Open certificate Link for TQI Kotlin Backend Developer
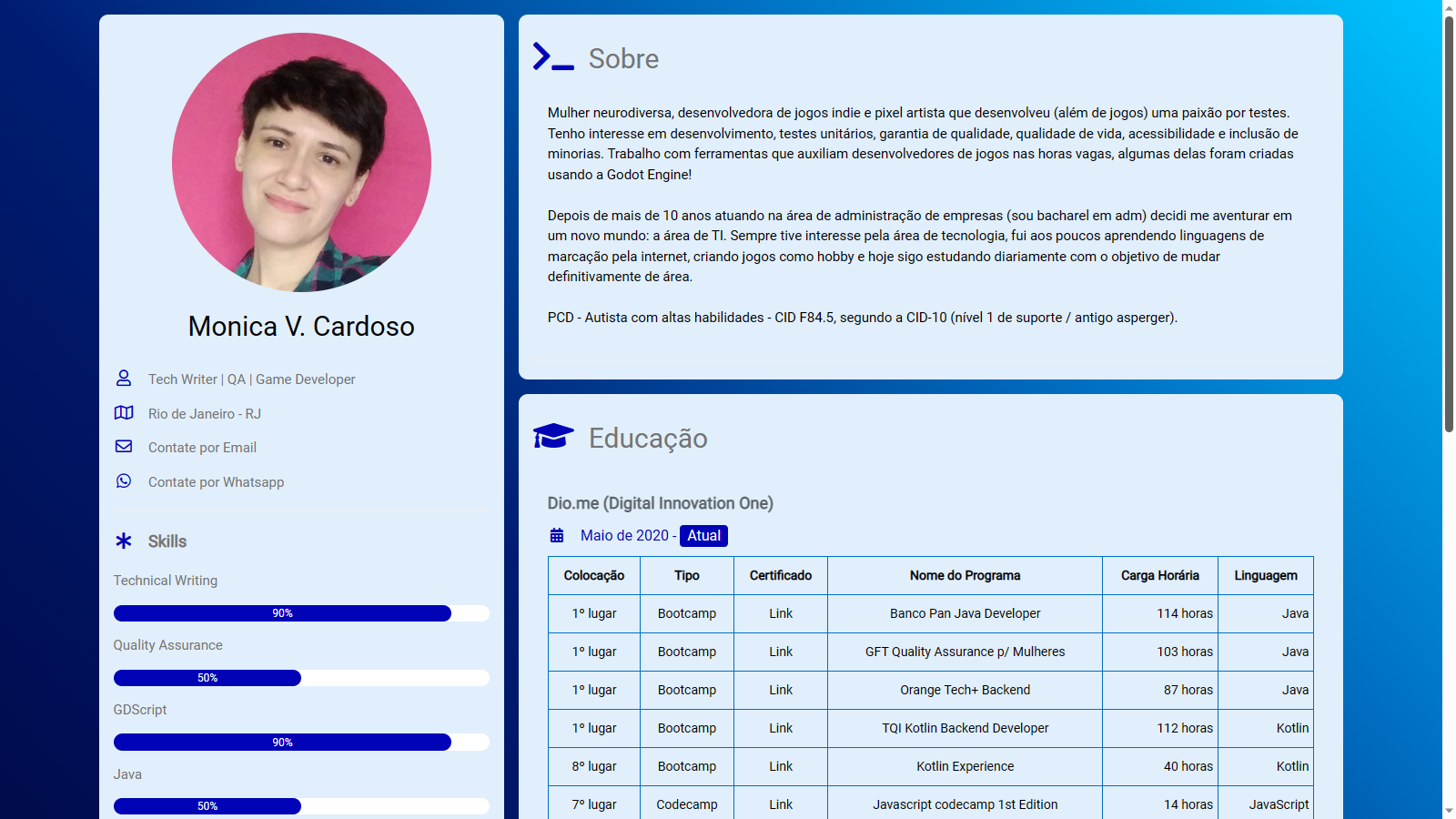1456x819 pixels. pos(781,728)
